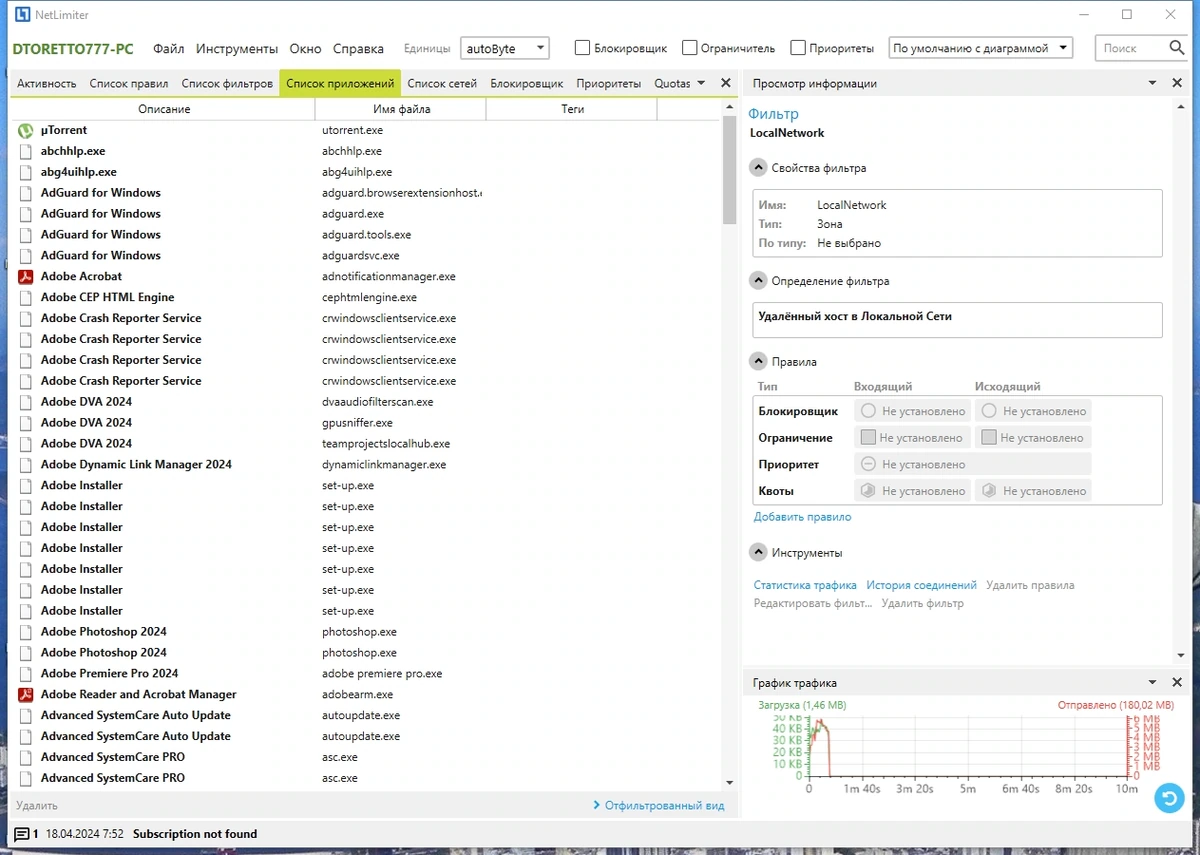Click the search magnifier icon
Viewport: 1200px width, 855px height.
pyautogui.click(x=1176, y=47)
